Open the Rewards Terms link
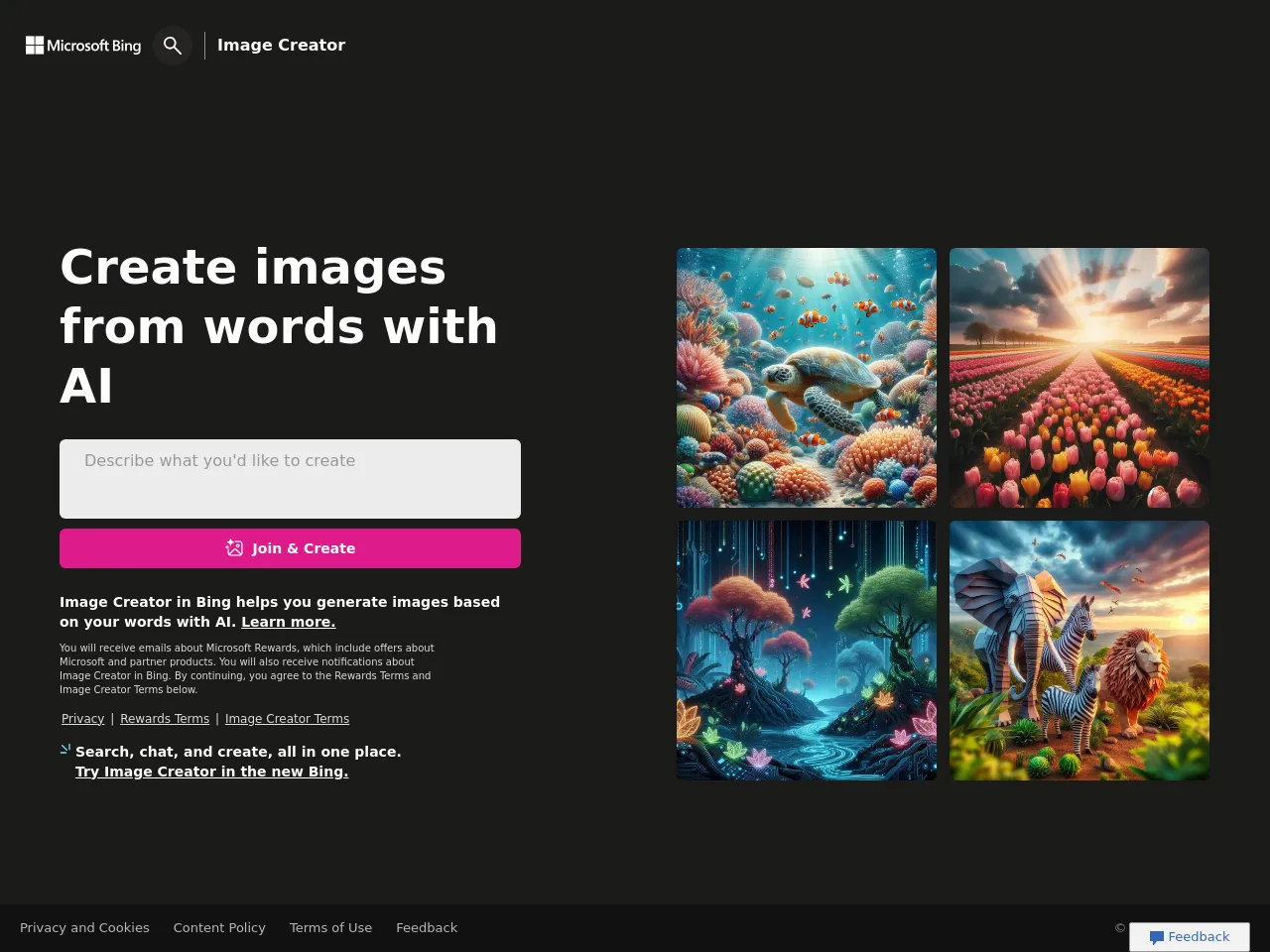Viewport: 1270px width, 952px height. click(165, 719)
